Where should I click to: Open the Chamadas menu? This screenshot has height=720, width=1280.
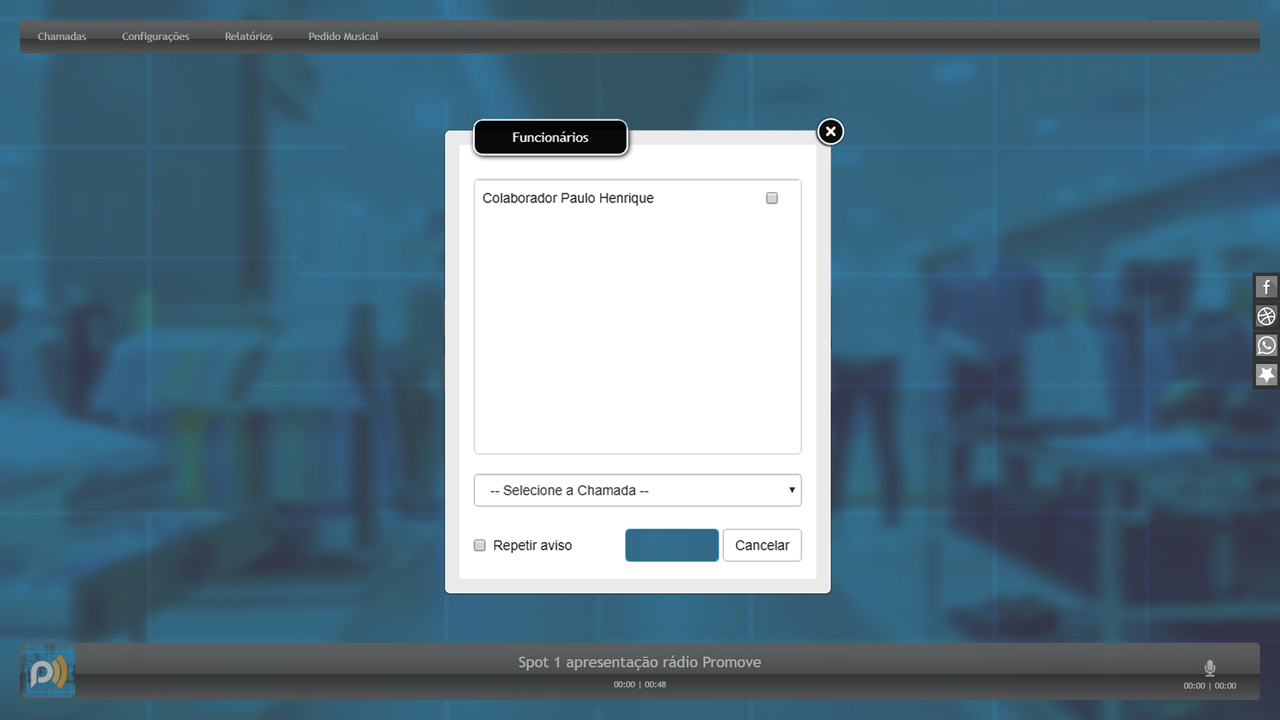click(x=62, y=37)
